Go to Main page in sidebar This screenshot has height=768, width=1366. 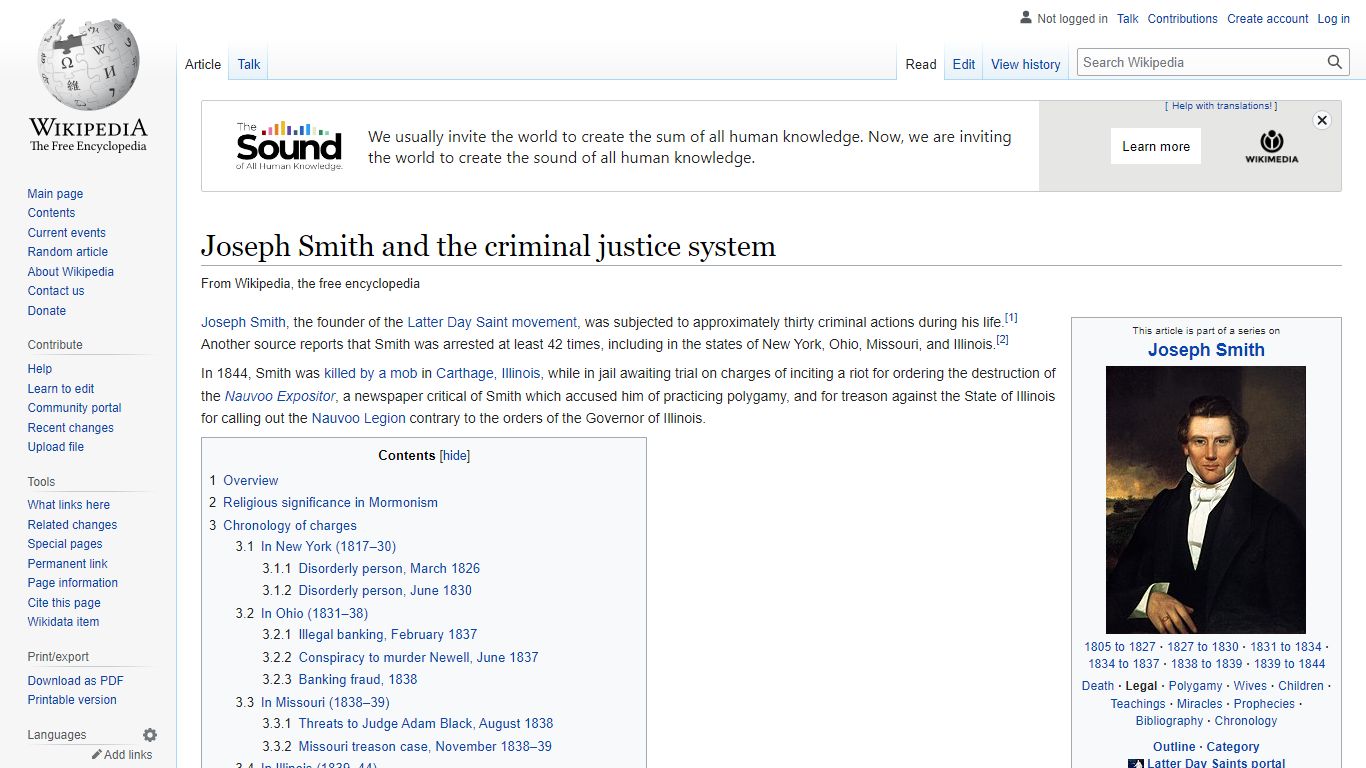tap(55, 194)
